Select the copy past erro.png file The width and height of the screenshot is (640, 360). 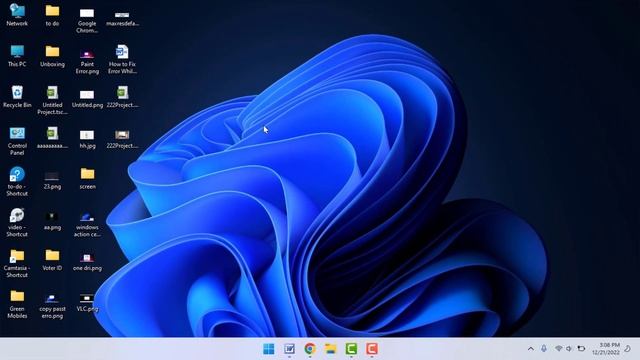(52, 306)
